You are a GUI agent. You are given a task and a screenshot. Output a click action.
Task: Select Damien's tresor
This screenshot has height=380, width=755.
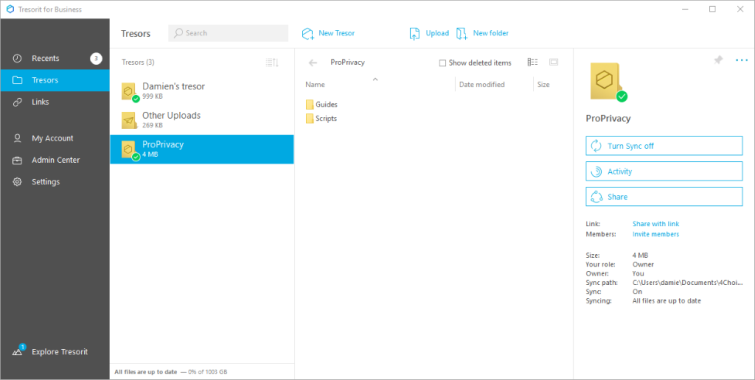(202, 91)
